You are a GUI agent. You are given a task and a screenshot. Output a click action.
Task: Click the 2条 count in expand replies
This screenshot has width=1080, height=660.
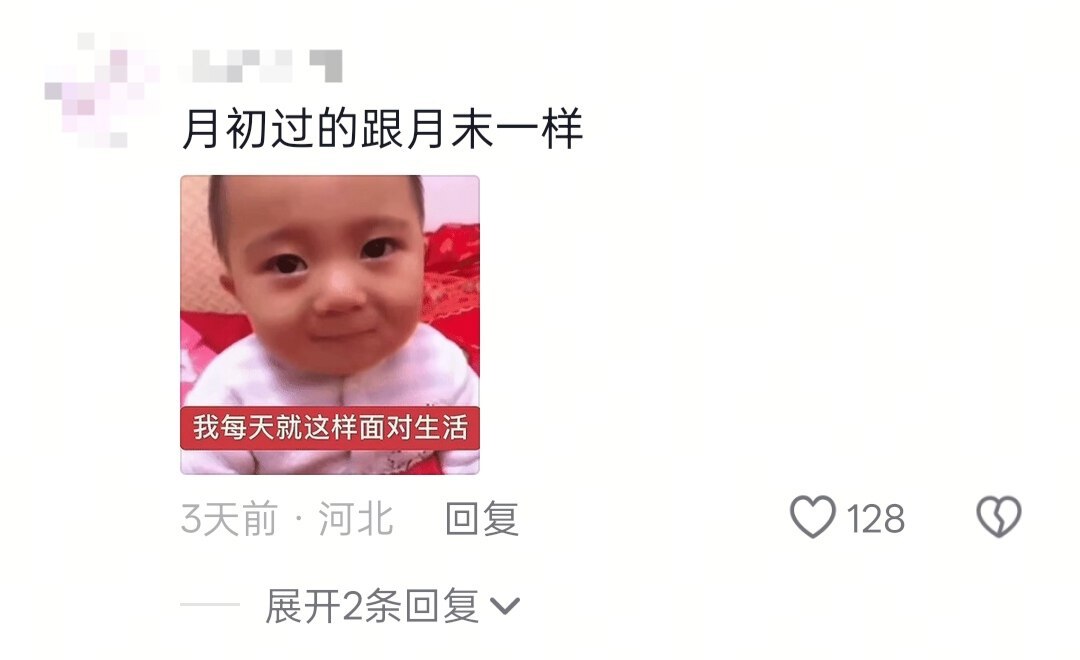[x=372, y=606]
